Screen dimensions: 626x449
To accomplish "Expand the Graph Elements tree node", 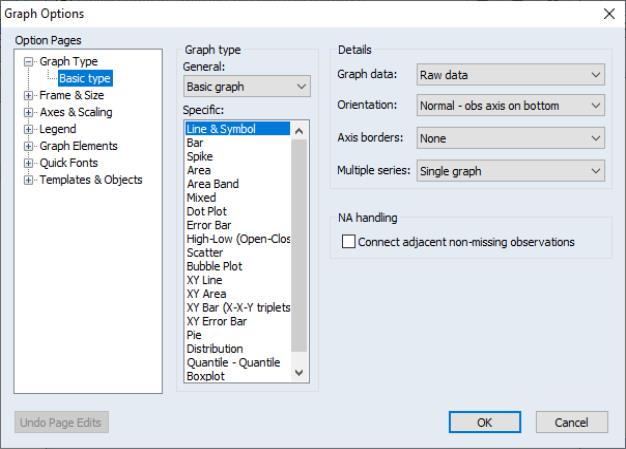I will tap(28, 146).
